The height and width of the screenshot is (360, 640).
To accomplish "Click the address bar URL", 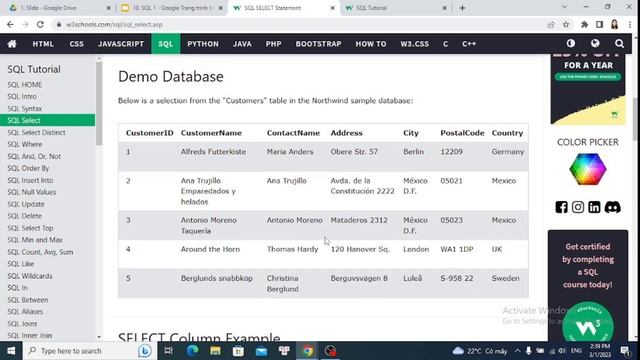I will pyautogui.click(x=114, y=24).
